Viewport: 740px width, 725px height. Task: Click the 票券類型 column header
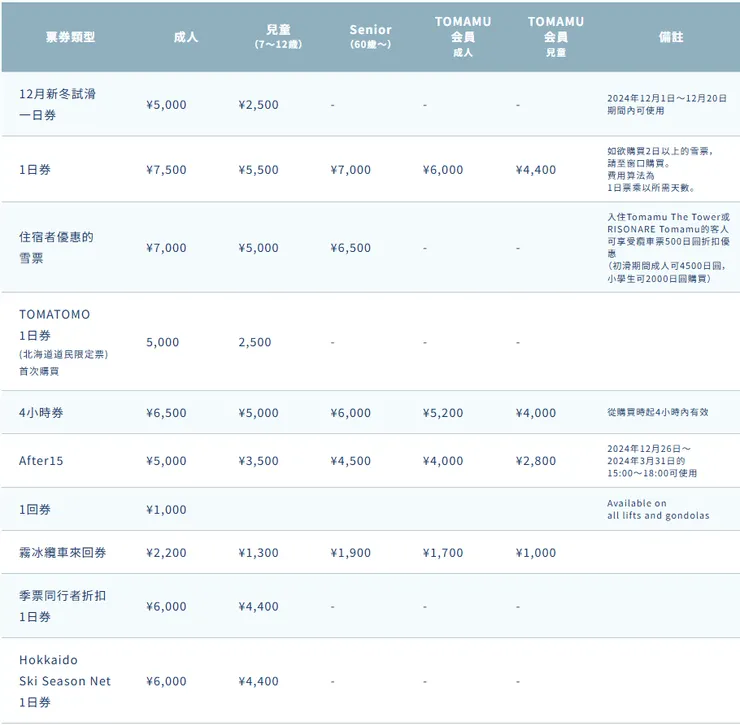point(70,37)
